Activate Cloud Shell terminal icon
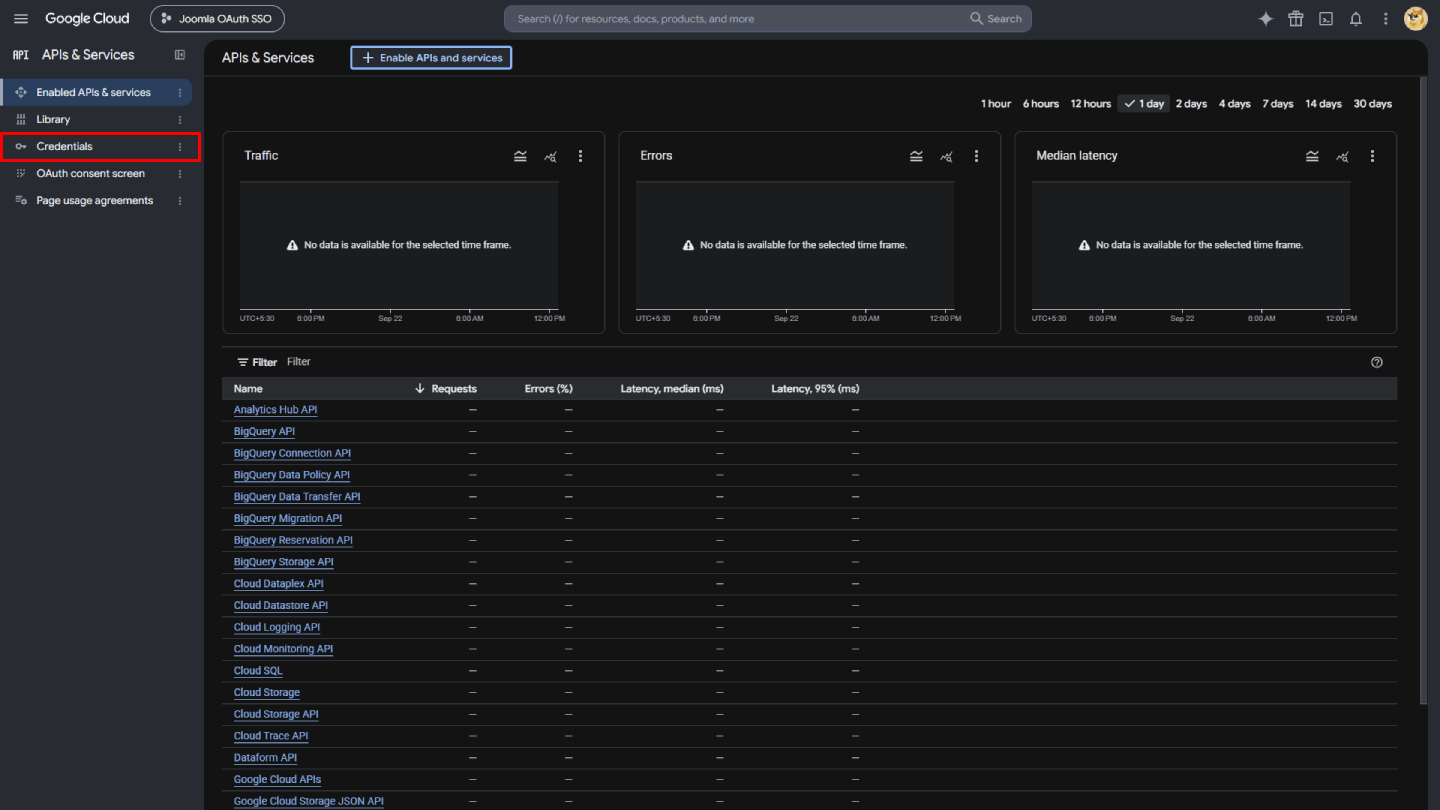Screen dimensions: 1440x810 tap(1326, 19)
